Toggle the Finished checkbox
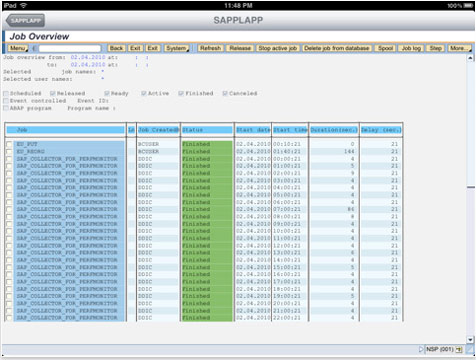The width and height of the screenshot is (476, 360). pyautogui.click(x=181, y=93)
